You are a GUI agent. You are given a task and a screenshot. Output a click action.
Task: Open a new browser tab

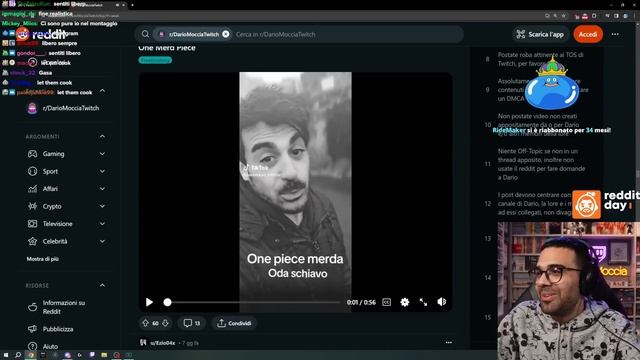tap(132, 5)
